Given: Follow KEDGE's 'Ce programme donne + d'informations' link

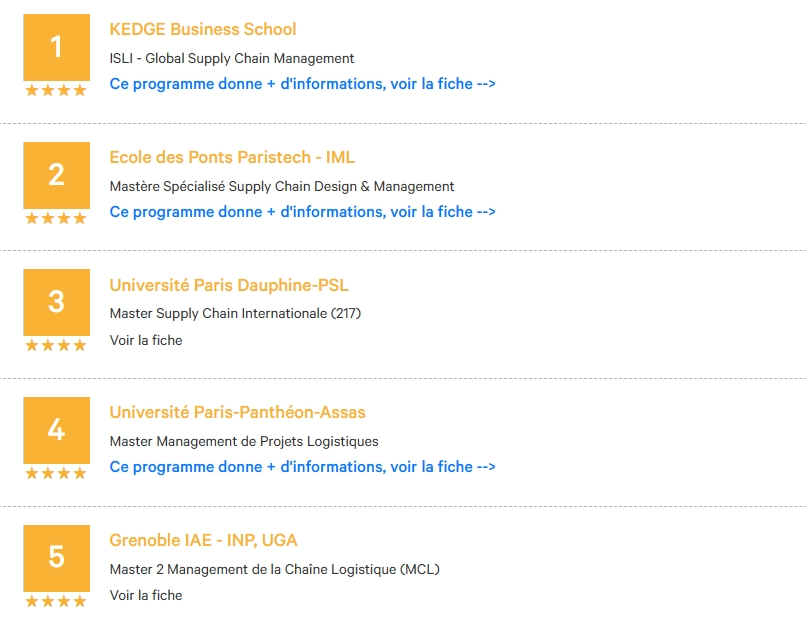Looking at the screenshot, I should [x=303, y=84].
